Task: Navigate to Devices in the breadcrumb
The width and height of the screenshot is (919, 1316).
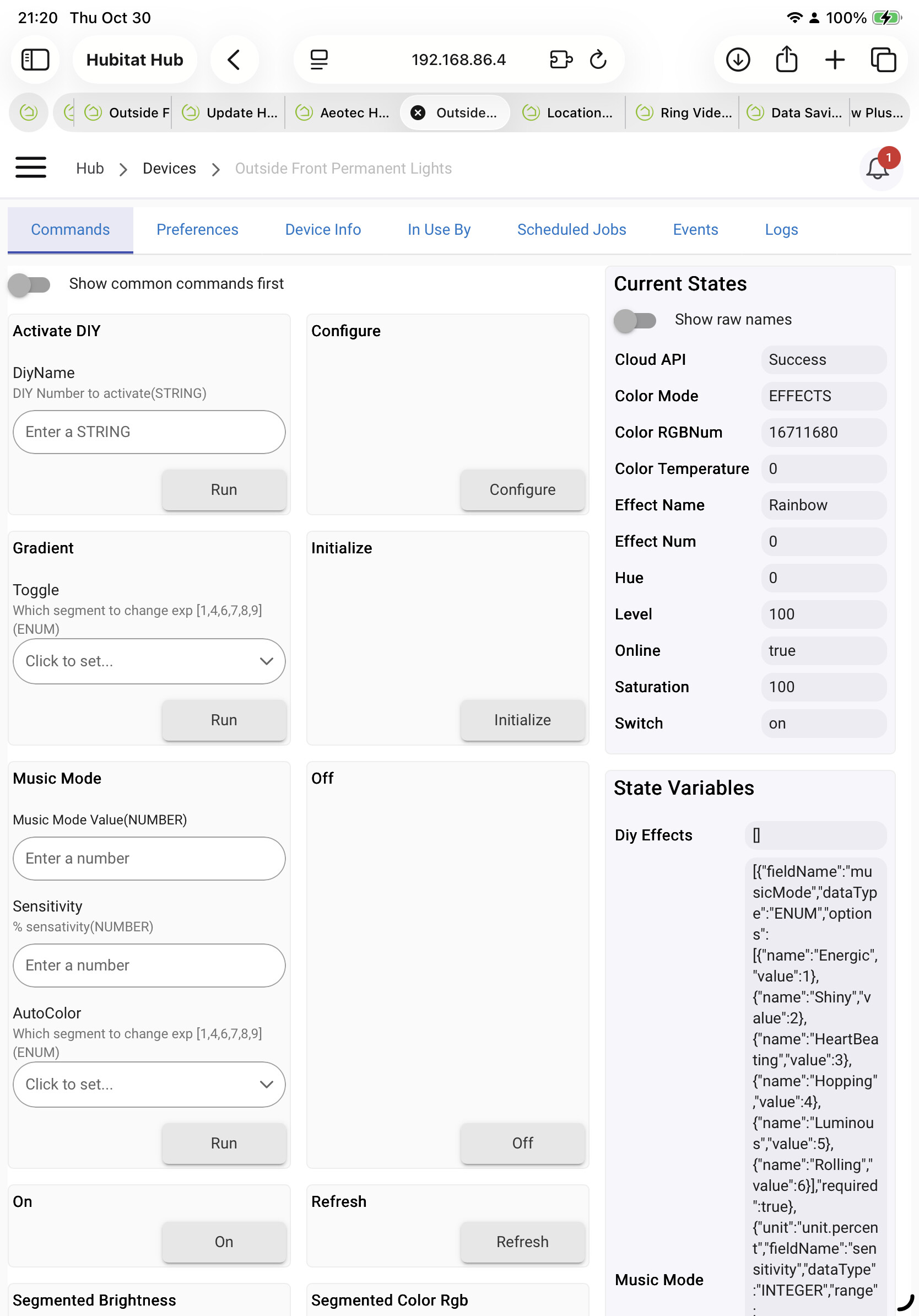Action: 169,169
